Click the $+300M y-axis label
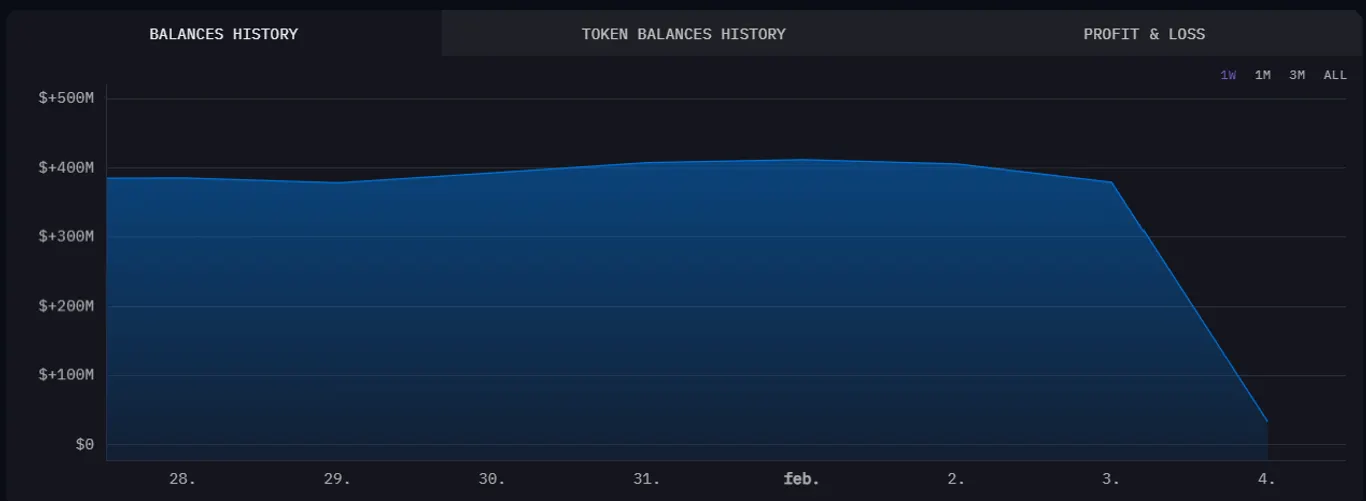 click(x=66, y=237)
